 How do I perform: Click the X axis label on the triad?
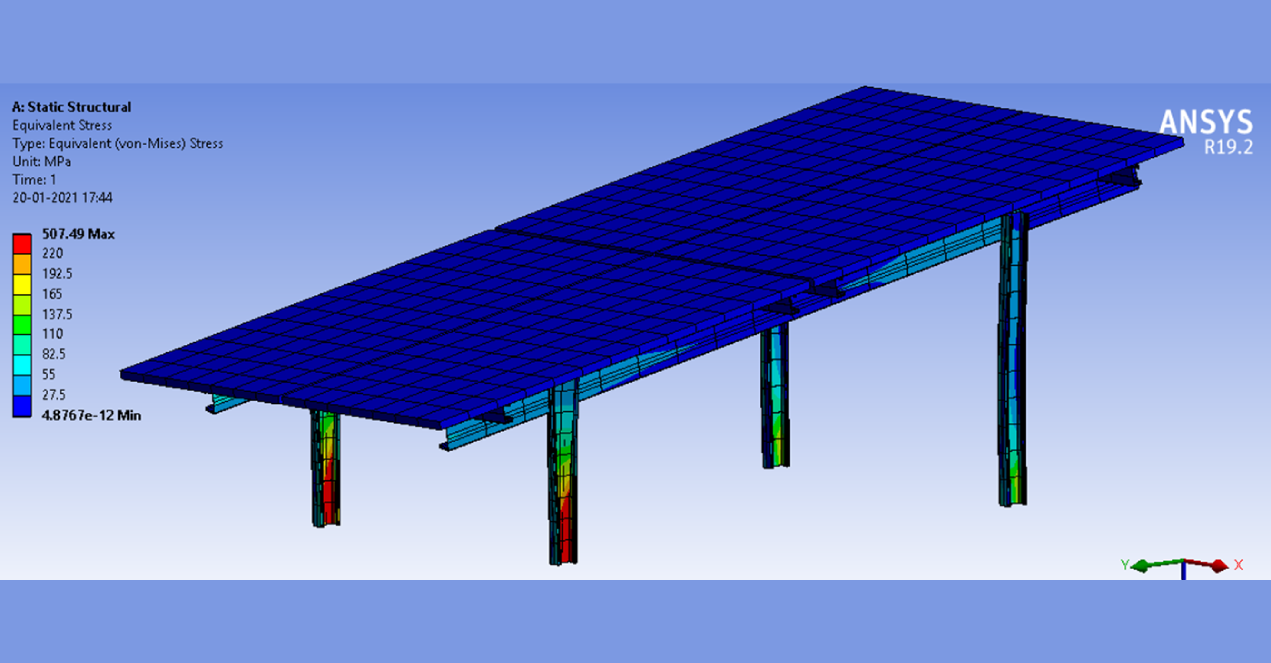click(x=1238, y=566)
